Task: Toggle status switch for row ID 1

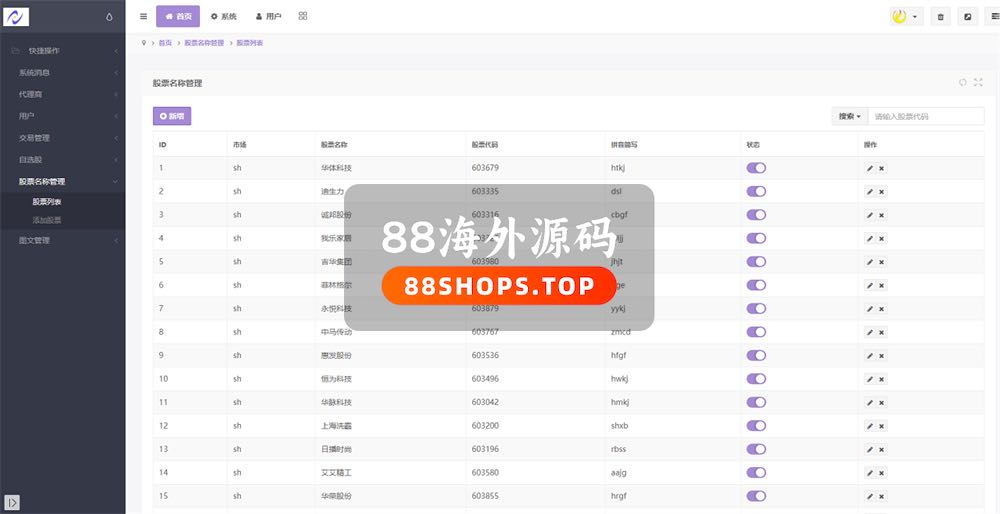Action: pos(756,168)
